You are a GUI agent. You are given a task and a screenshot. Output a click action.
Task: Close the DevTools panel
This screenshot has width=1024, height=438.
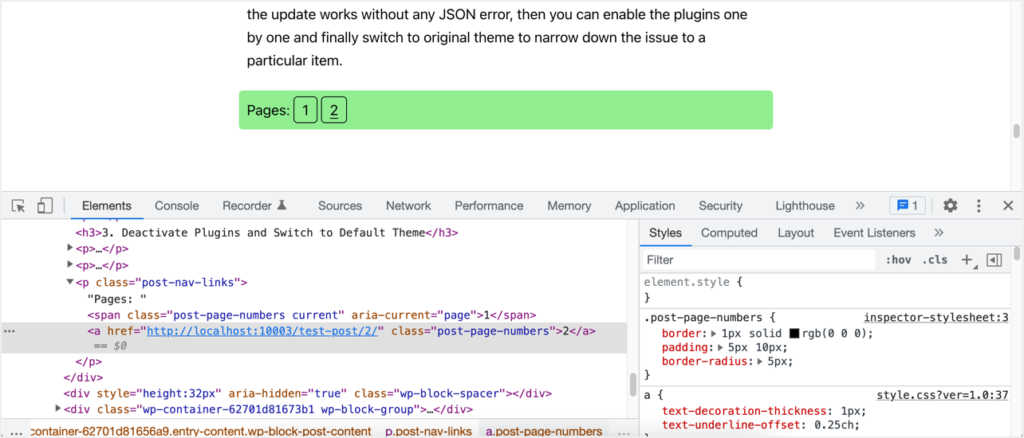[x=1006, y=206]
